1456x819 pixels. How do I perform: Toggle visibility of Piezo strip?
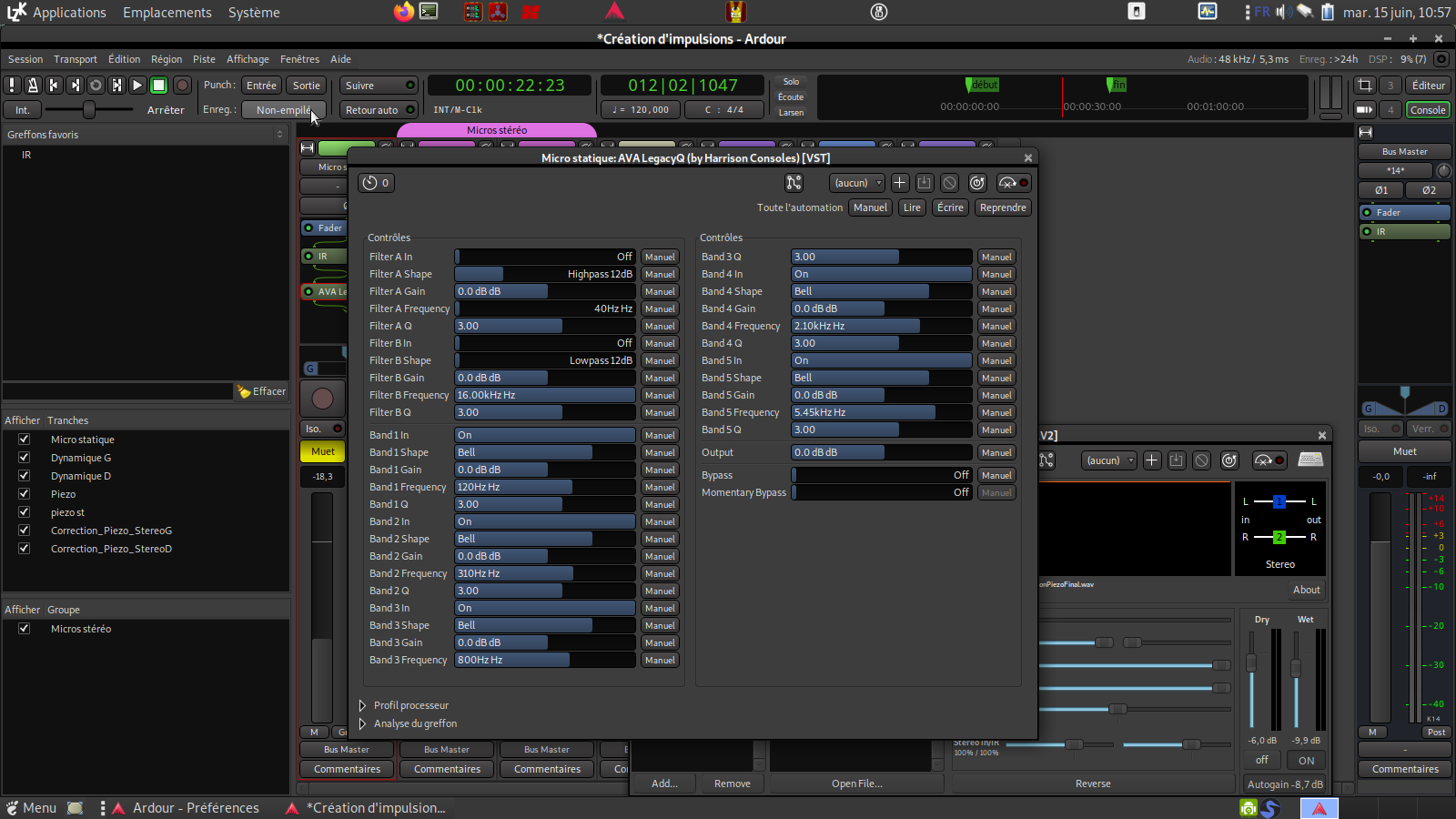tap(25, 494)
